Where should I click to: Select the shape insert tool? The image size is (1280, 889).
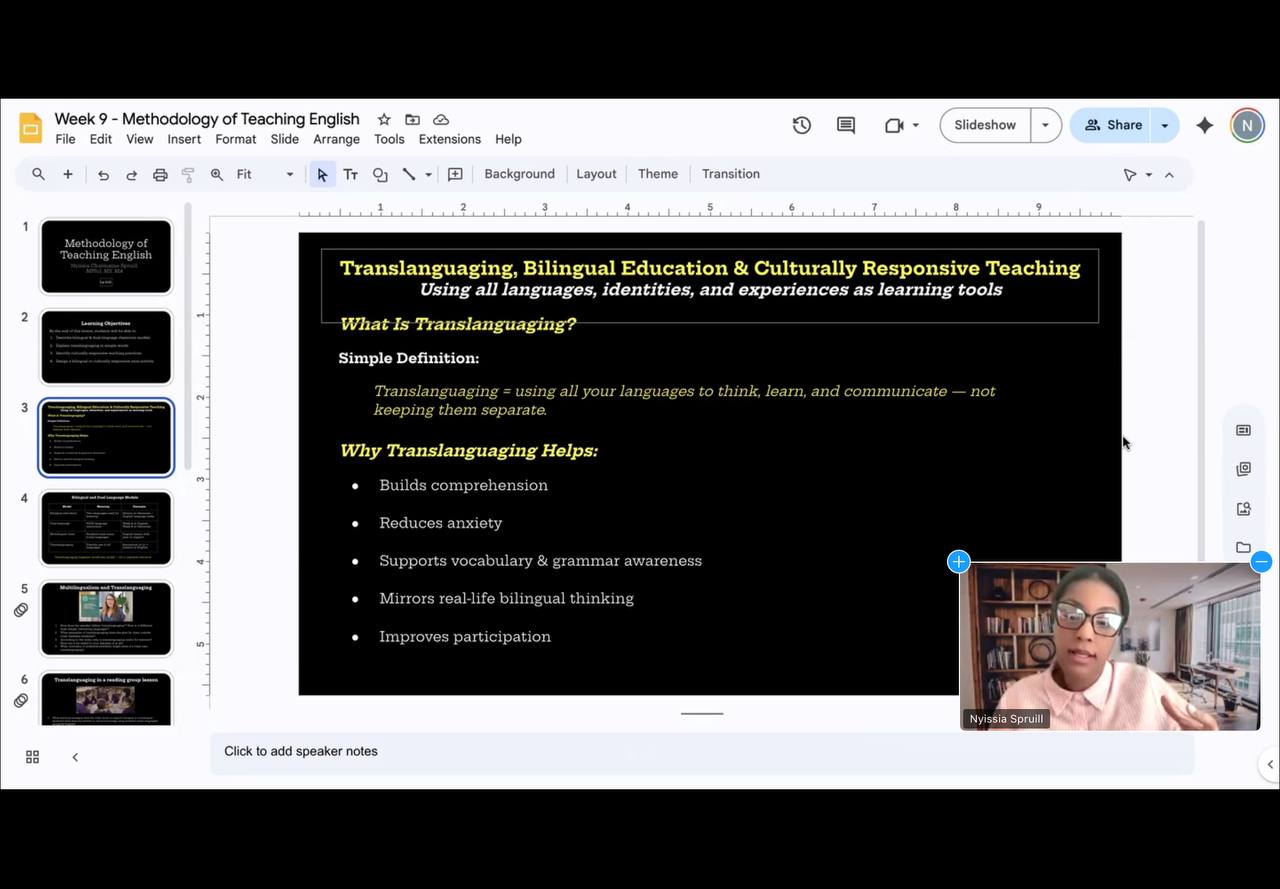click(380, 174)
